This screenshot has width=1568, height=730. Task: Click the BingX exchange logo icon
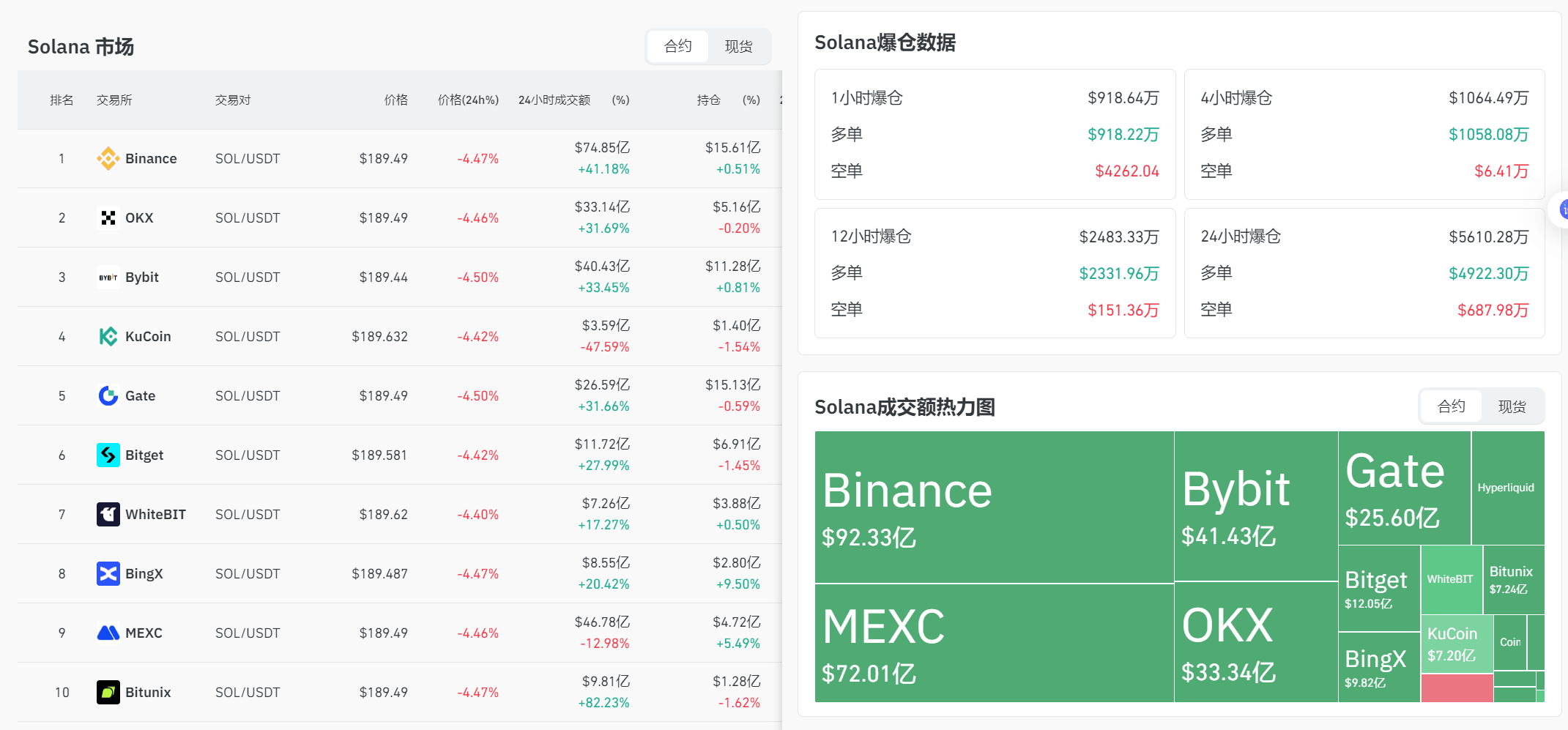(x=108, y=573)
